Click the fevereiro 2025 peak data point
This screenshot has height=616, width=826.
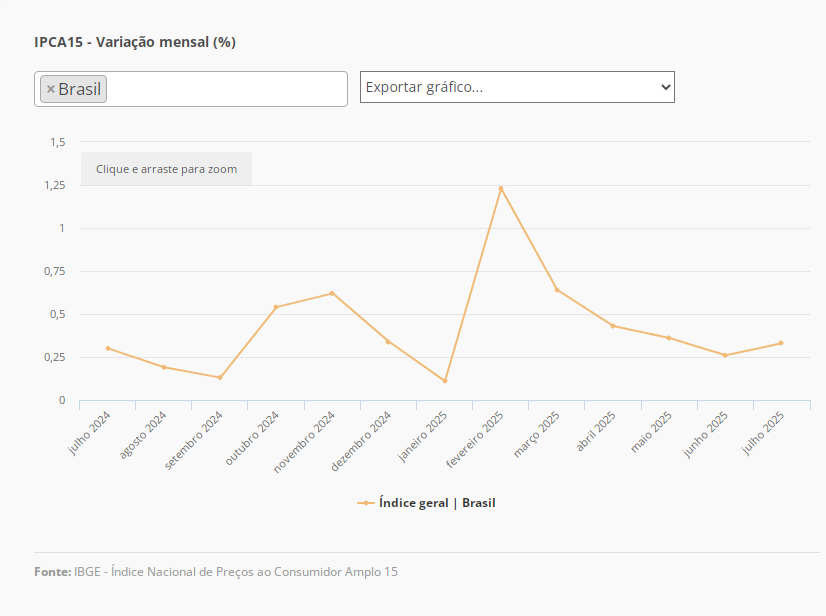(x=501, y=188)
